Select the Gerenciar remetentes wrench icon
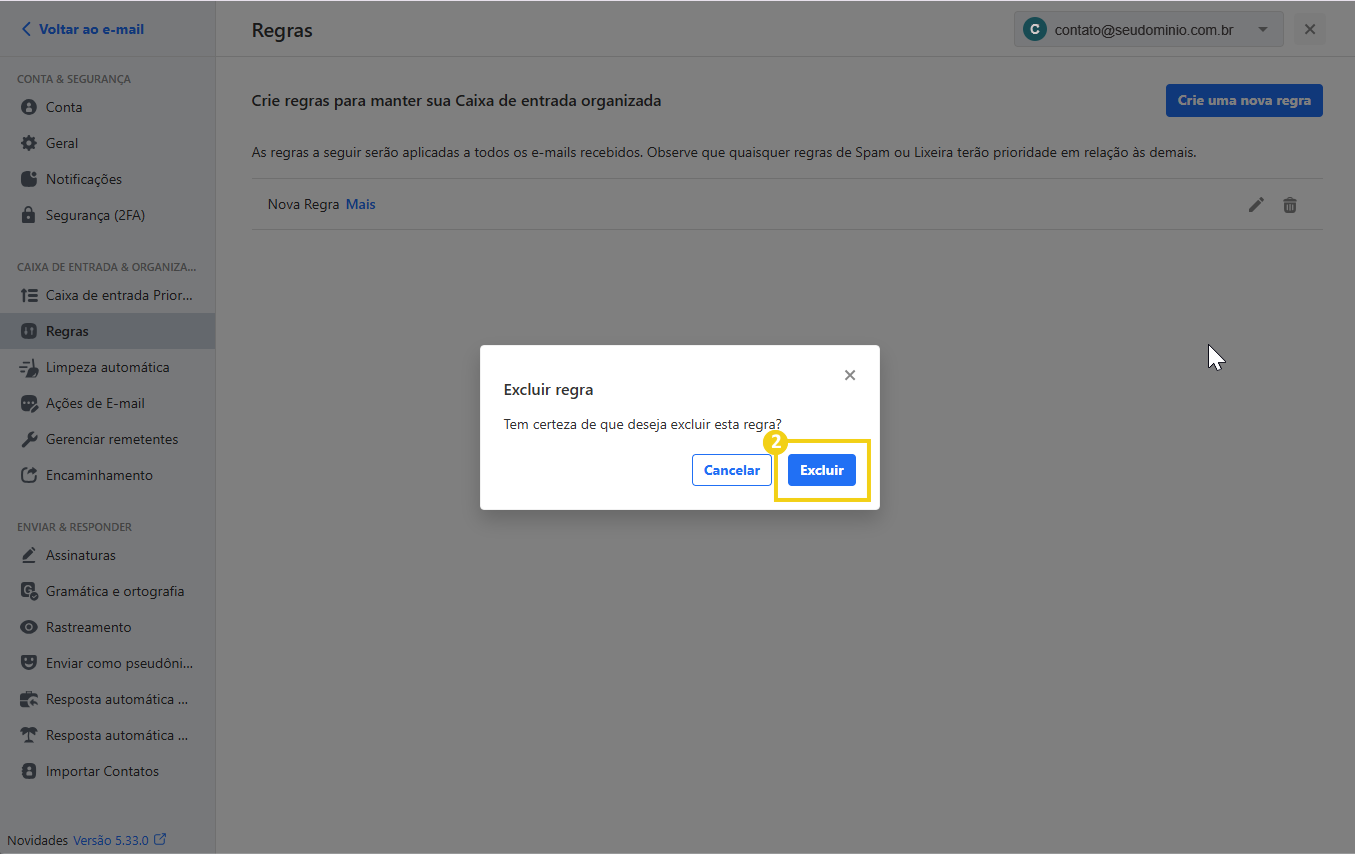Screen dimensions: 1355x854 pos(28,439)
